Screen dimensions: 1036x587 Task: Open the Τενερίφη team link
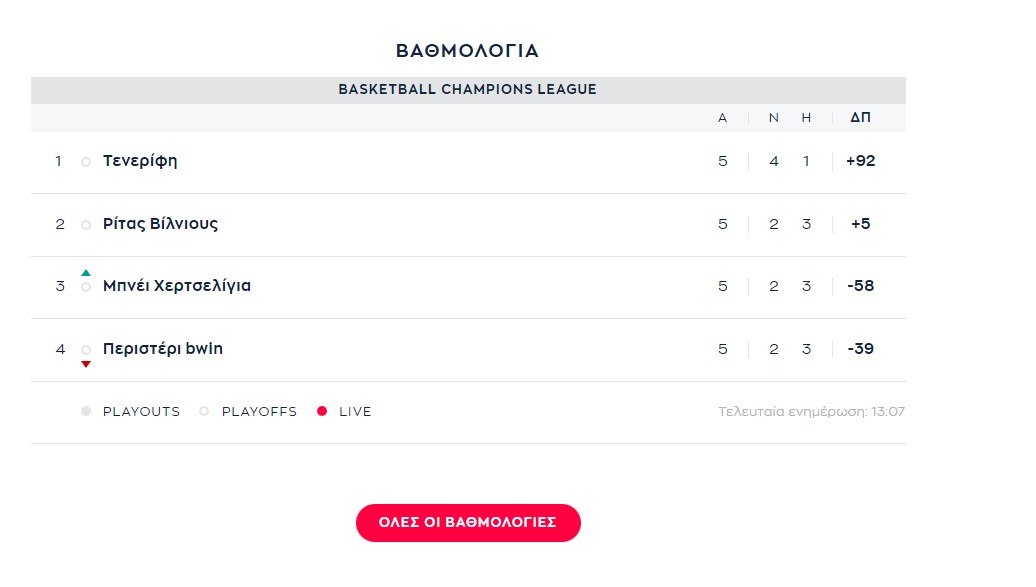pyautogui.click(x=140, y=161)
